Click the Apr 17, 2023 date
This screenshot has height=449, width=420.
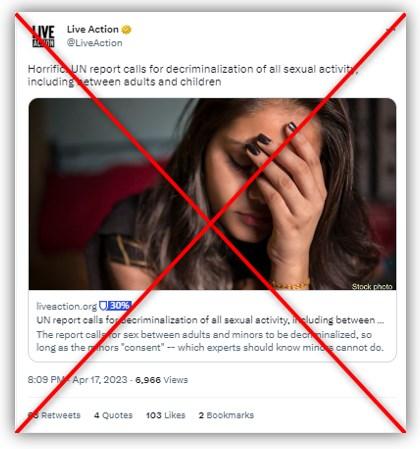[x=100, y=380]
